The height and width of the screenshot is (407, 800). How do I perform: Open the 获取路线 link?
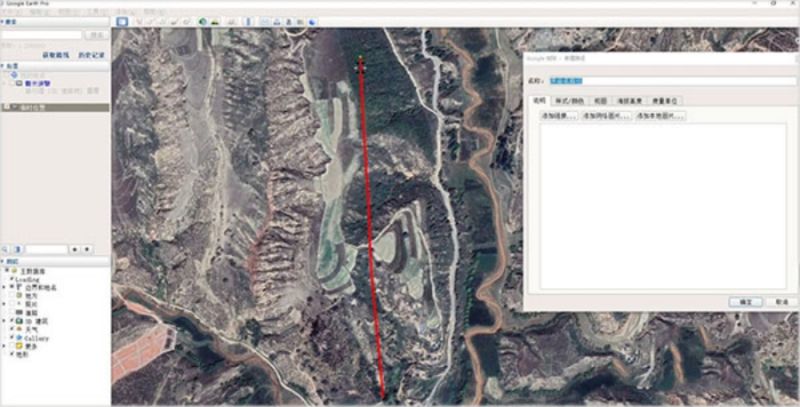tap(56, 55)
